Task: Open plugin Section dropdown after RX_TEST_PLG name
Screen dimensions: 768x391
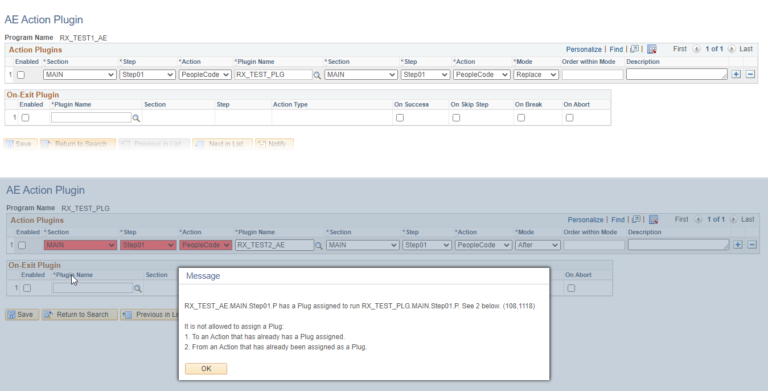Action: coord(360,74)
